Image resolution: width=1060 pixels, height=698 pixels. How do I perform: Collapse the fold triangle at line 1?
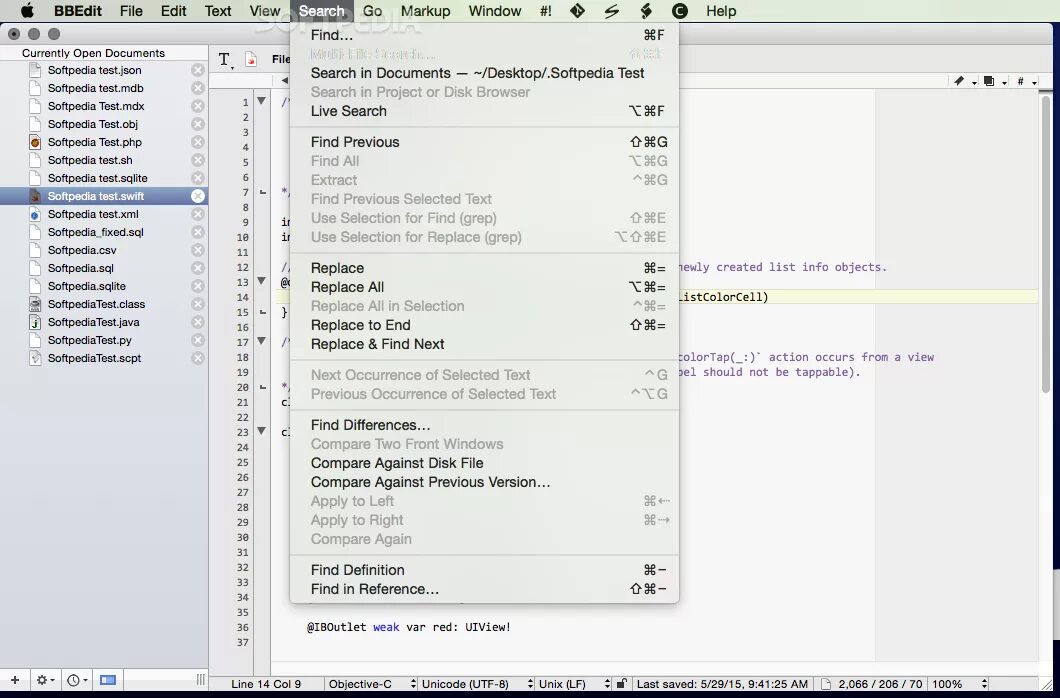(x=262, y=101)
